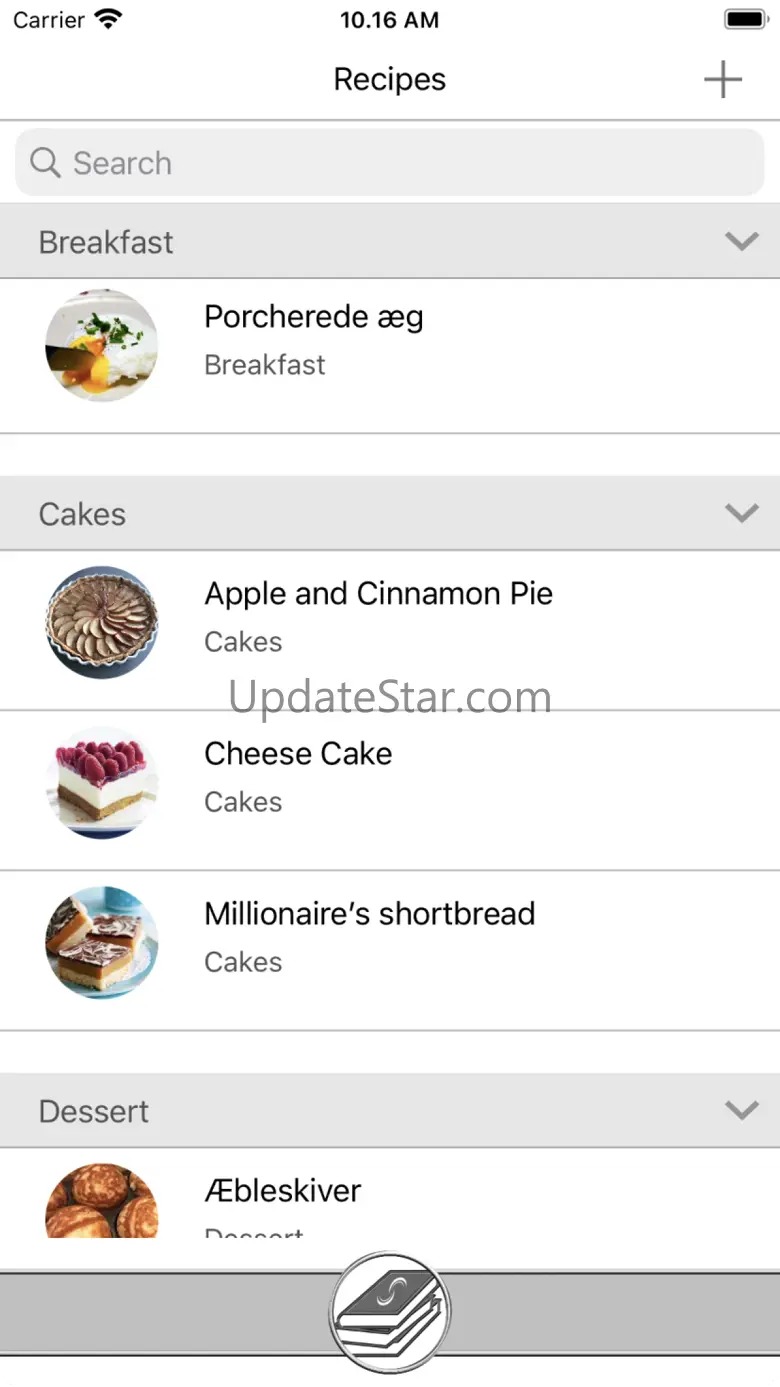This screenshot has width=780, height=1387.
Task: Tap the Æbleskiver thumbnail image
Action: coord(102,1200)
